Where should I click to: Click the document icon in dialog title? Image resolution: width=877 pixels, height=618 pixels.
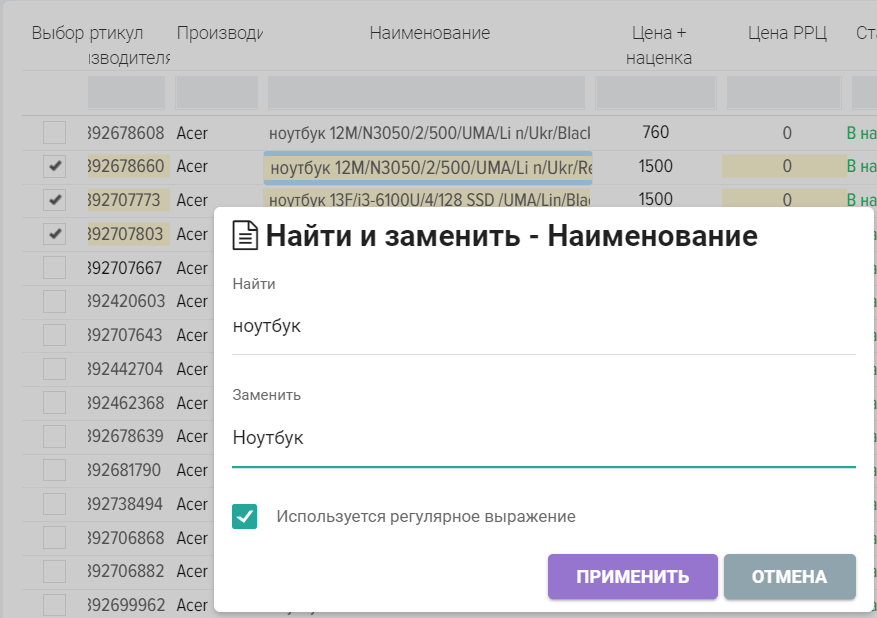[x=245, y=236]
